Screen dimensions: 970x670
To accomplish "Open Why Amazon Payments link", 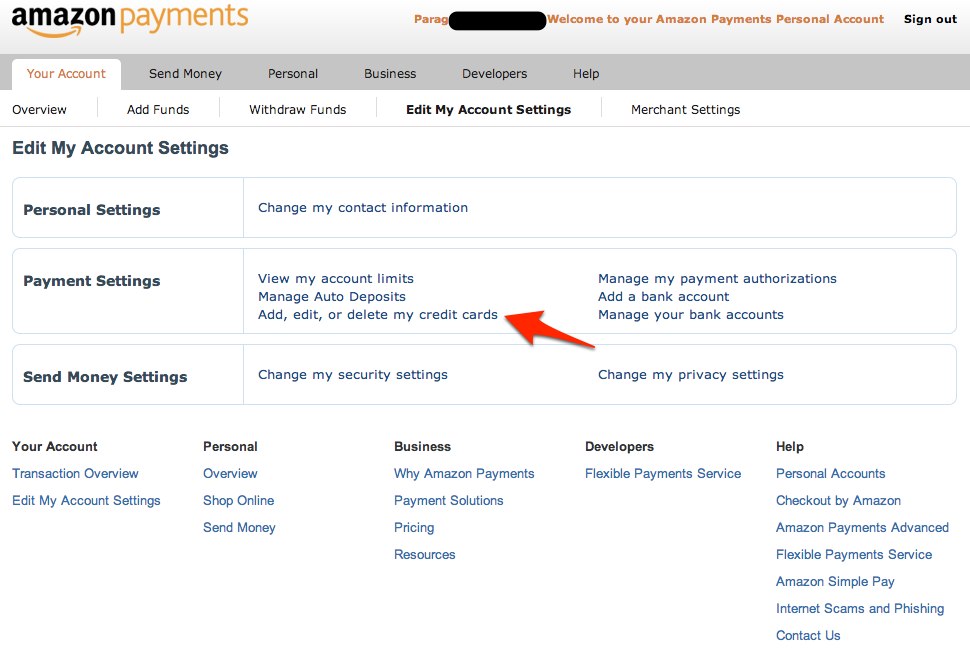I will (x=464, y=473).
